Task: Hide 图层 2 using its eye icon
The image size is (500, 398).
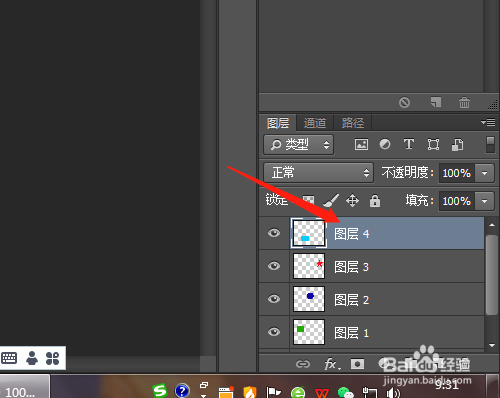Action: click(x=274, y=299)
